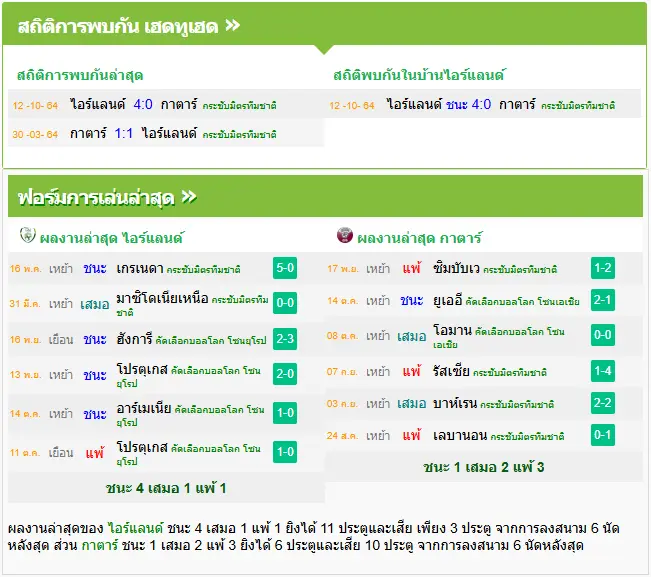
Task: Click the 2-3 score badge for ฮังการี
Action: (x=285, y=339)
